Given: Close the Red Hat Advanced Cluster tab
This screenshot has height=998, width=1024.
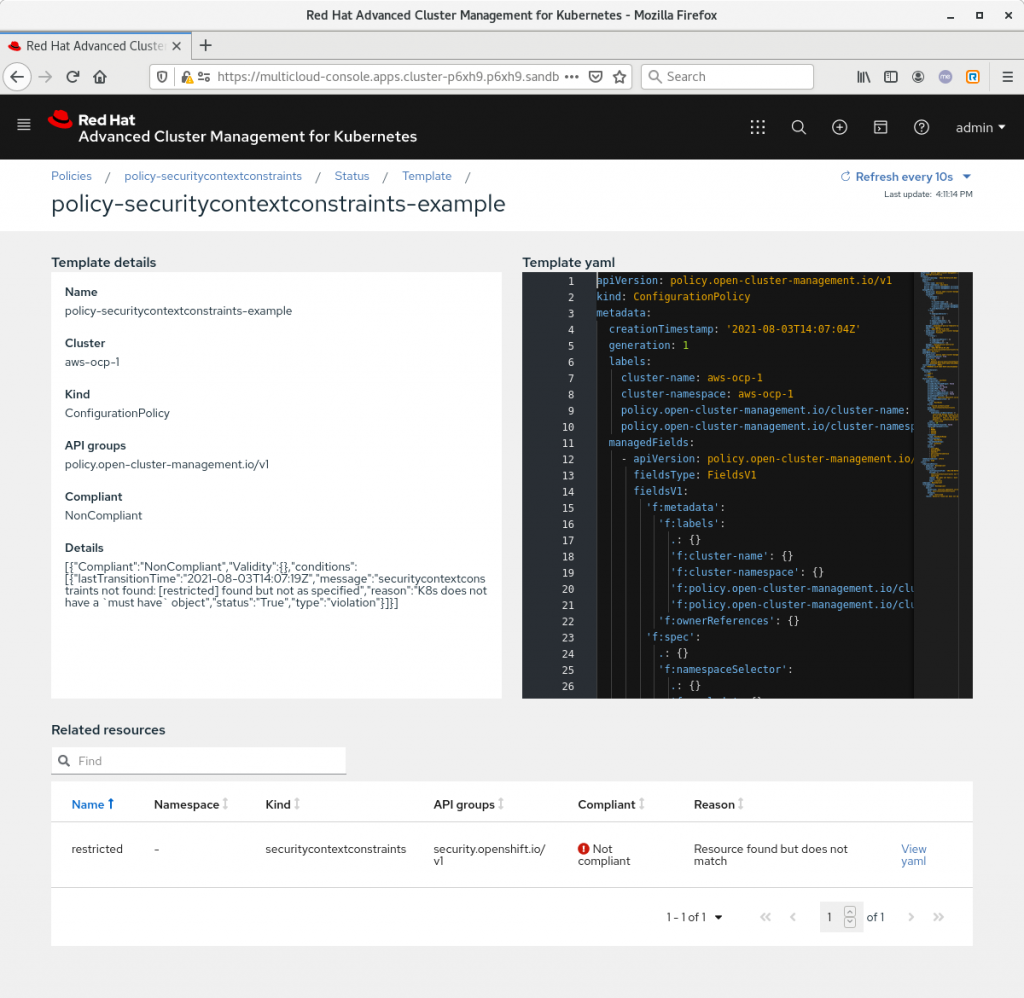Looking at the screenshot, I should [x=176, y=46].
